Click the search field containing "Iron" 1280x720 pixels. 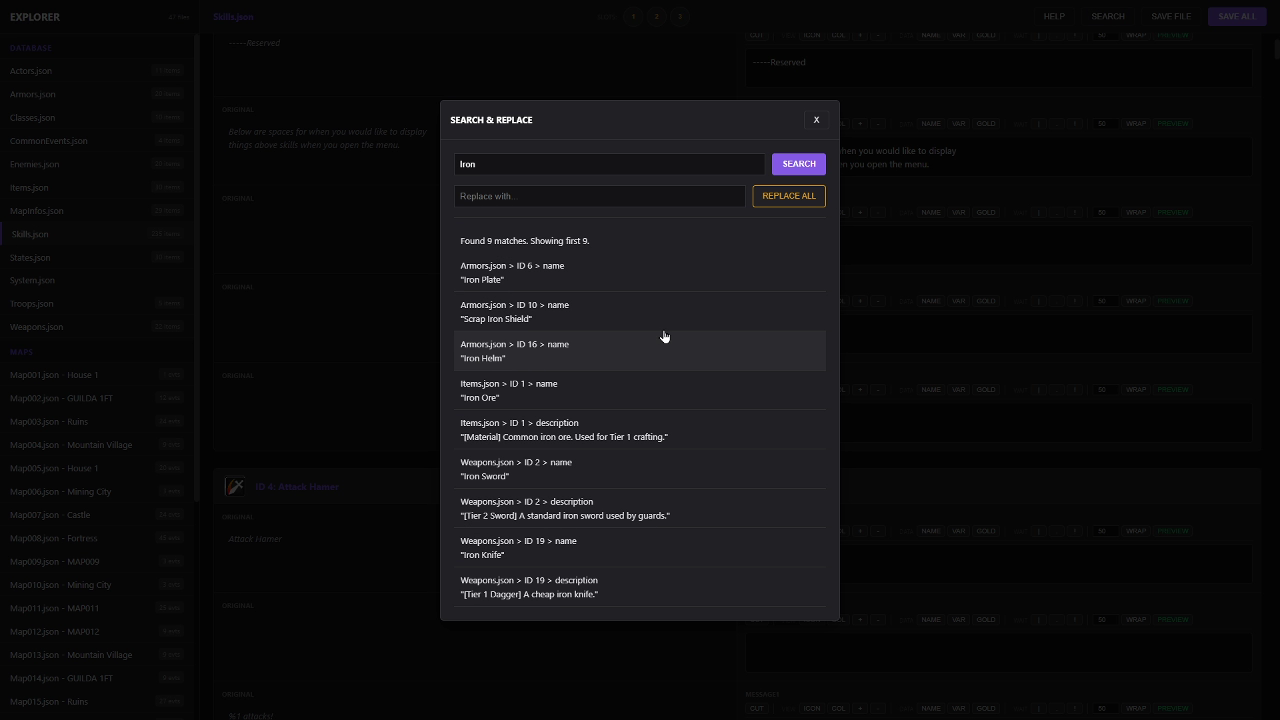[x=610, y=164]
